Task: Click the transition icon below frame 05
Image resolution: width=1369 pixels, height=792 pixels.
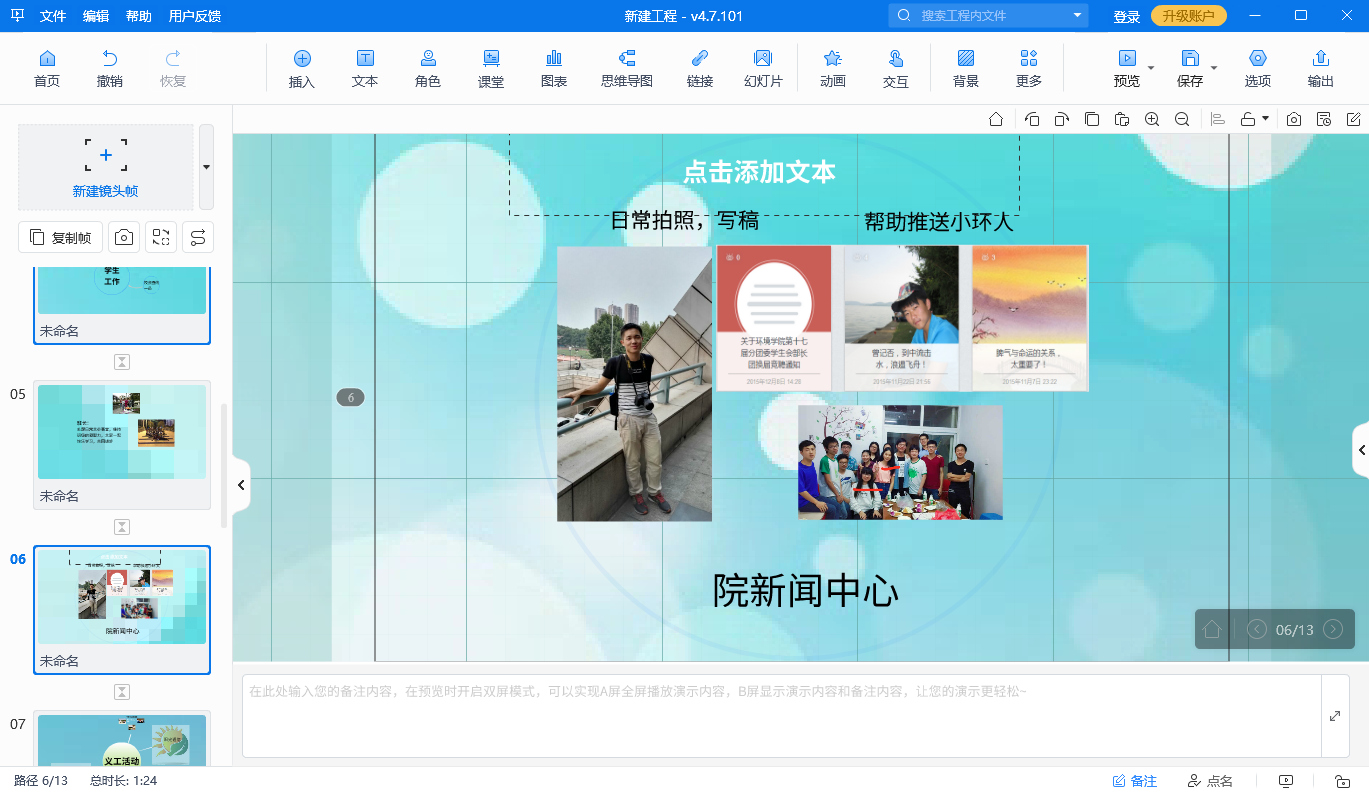Action: (x=122, y=527)
